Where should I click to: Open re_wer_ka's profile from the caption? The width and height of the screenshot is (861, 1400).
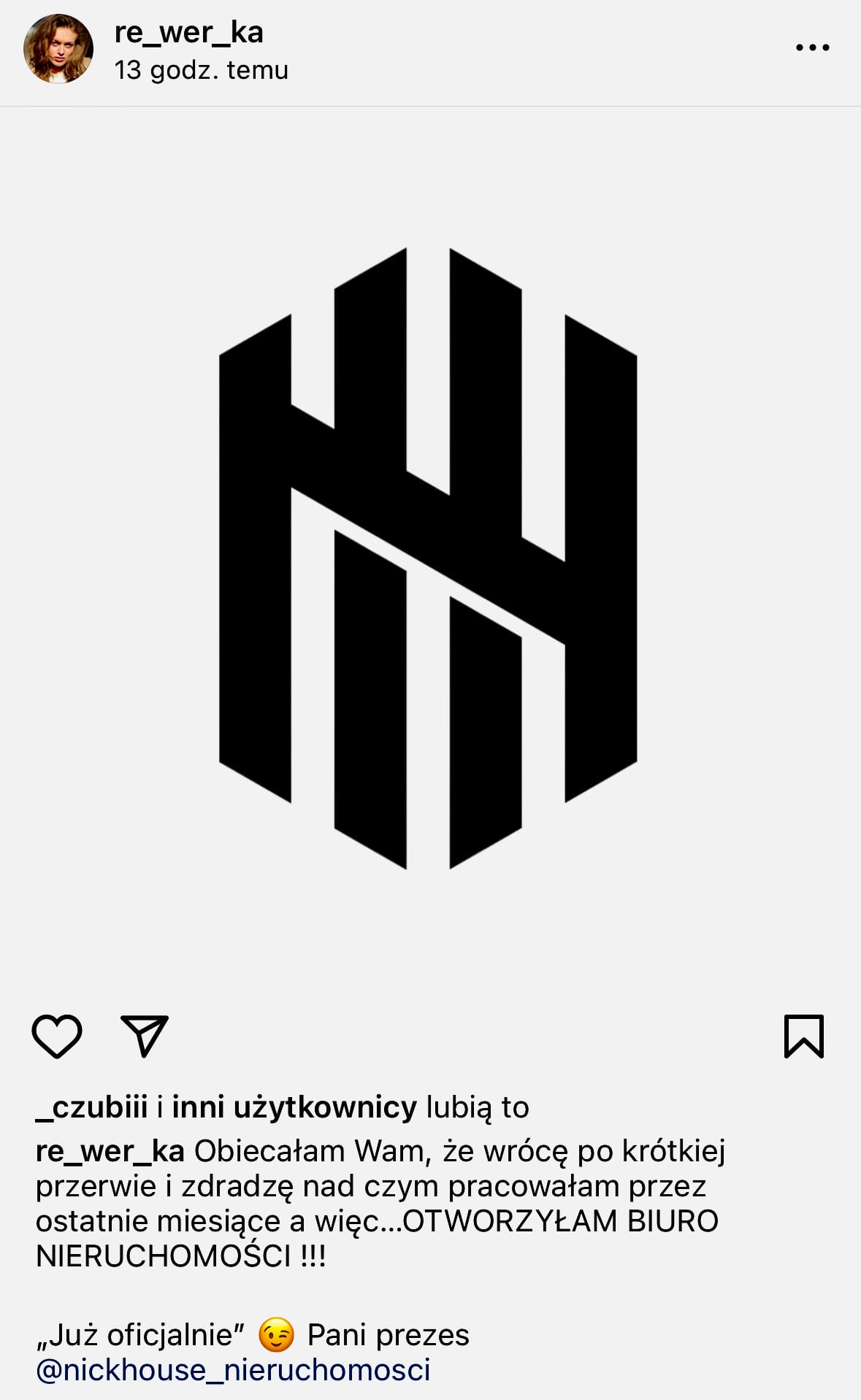[110, 1151]
